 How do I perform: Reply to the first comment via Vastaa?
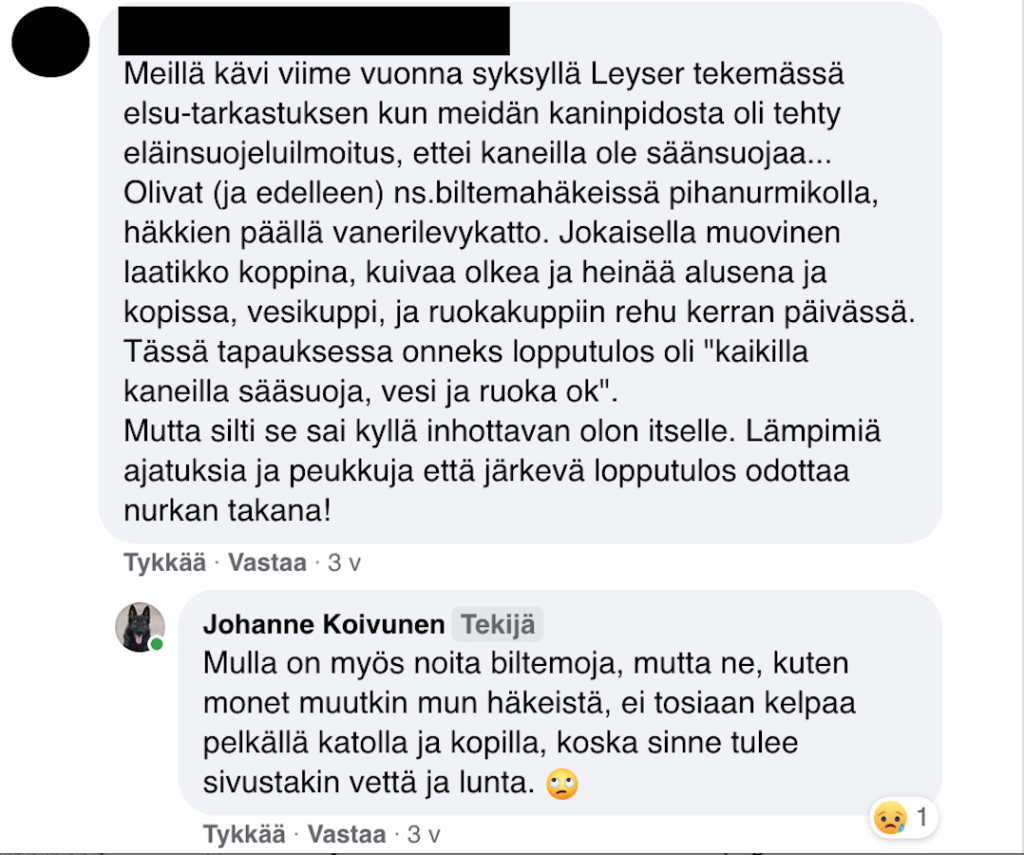coord(267,562)
